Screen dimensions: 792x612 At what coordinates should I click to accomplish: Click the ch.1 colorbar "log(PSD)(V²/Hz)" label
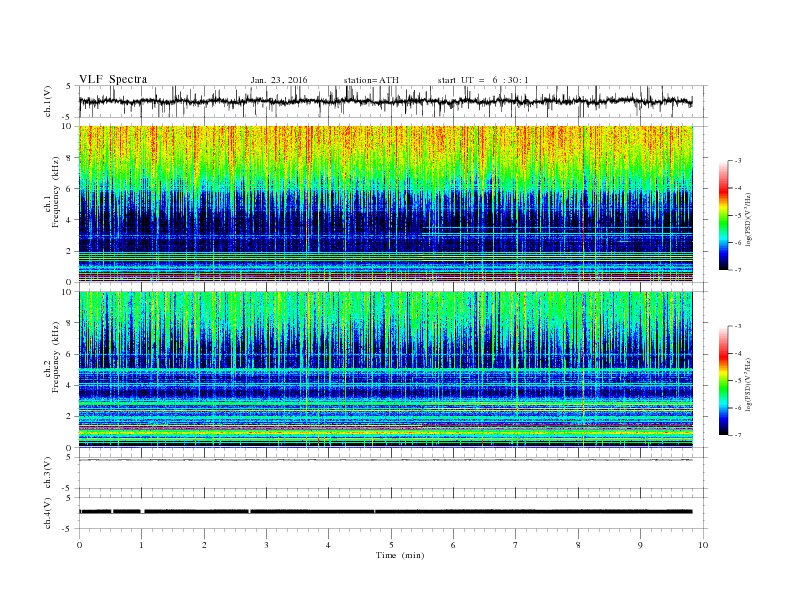tap(748, 219)
